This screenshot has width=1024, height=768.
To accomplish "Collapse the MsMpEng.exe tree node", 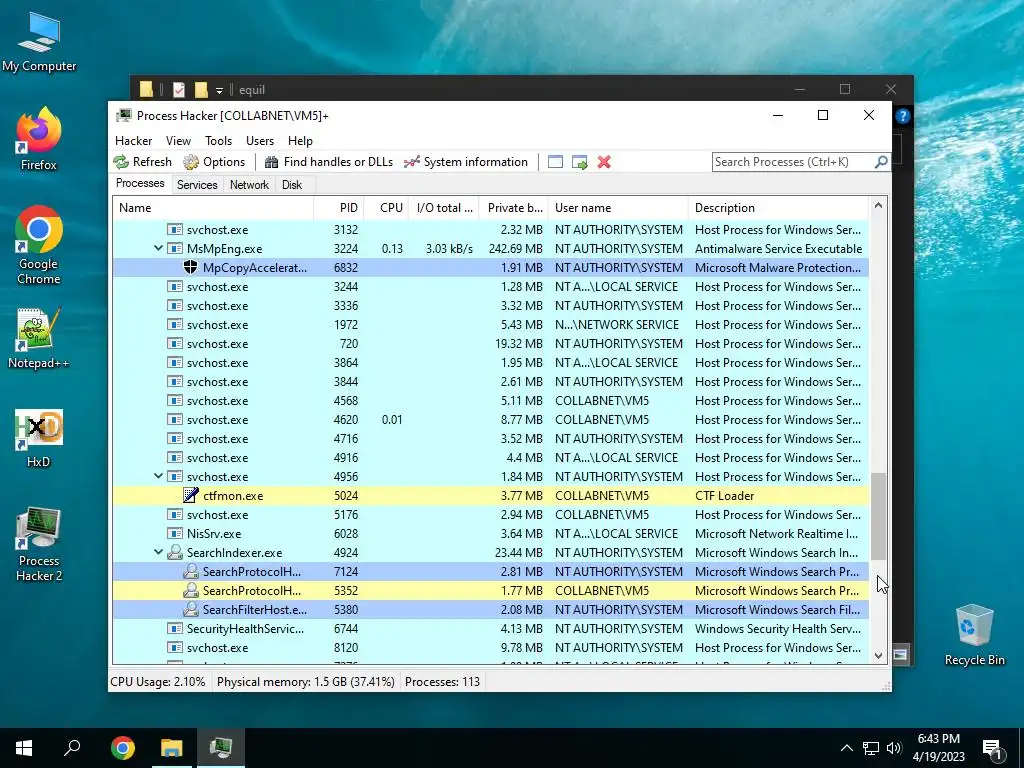I will [158, 248].
